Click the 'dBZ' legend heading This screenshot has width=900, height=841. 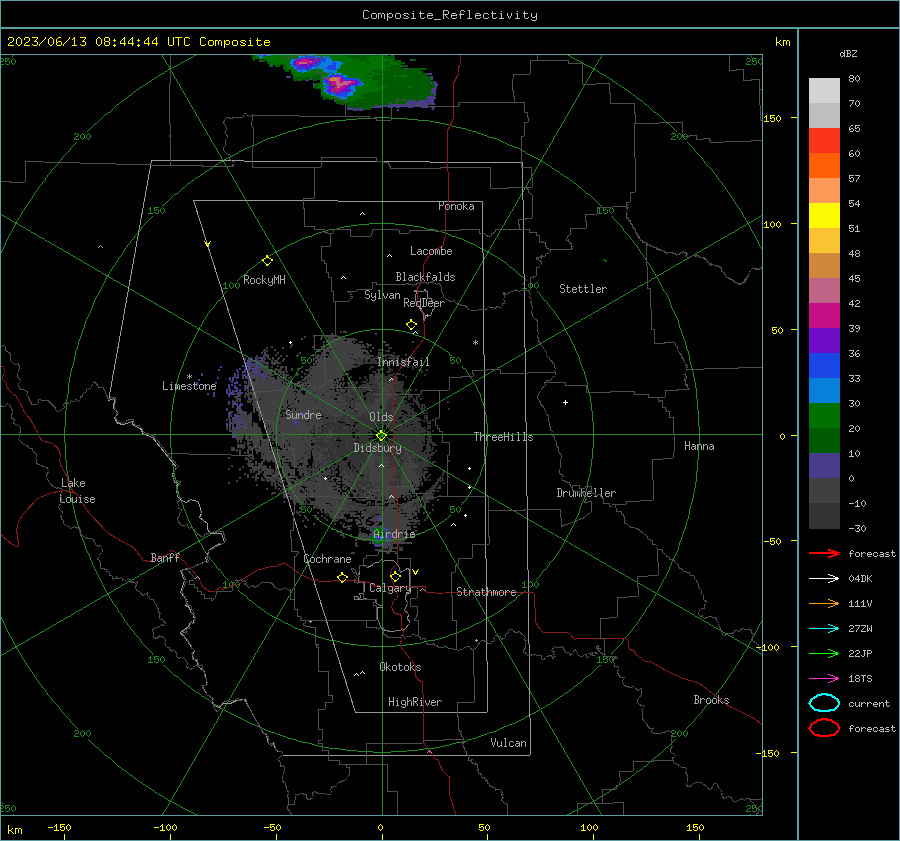[x=848, y=53]
